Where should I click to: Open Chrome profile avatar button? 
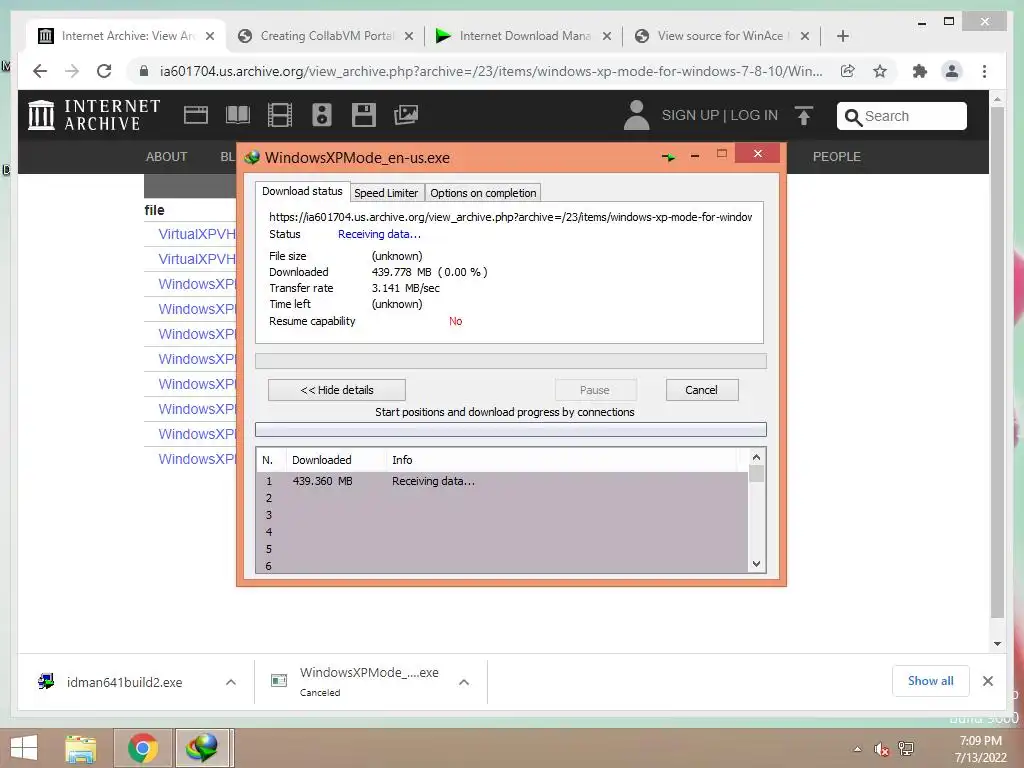coord(952,71)
